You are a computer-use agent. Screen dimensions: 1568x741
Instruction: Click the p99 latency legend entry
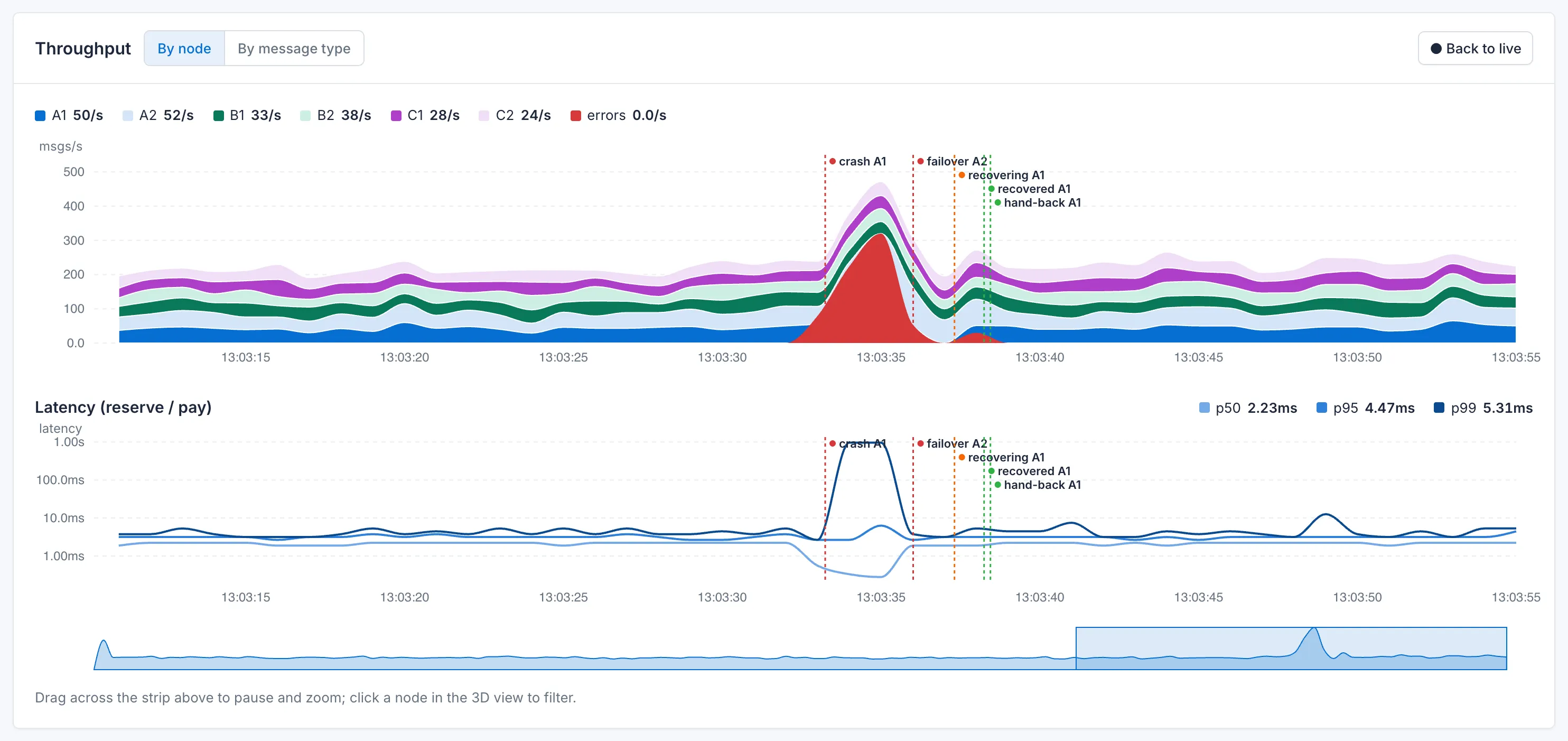click(x=1483, y=408)
